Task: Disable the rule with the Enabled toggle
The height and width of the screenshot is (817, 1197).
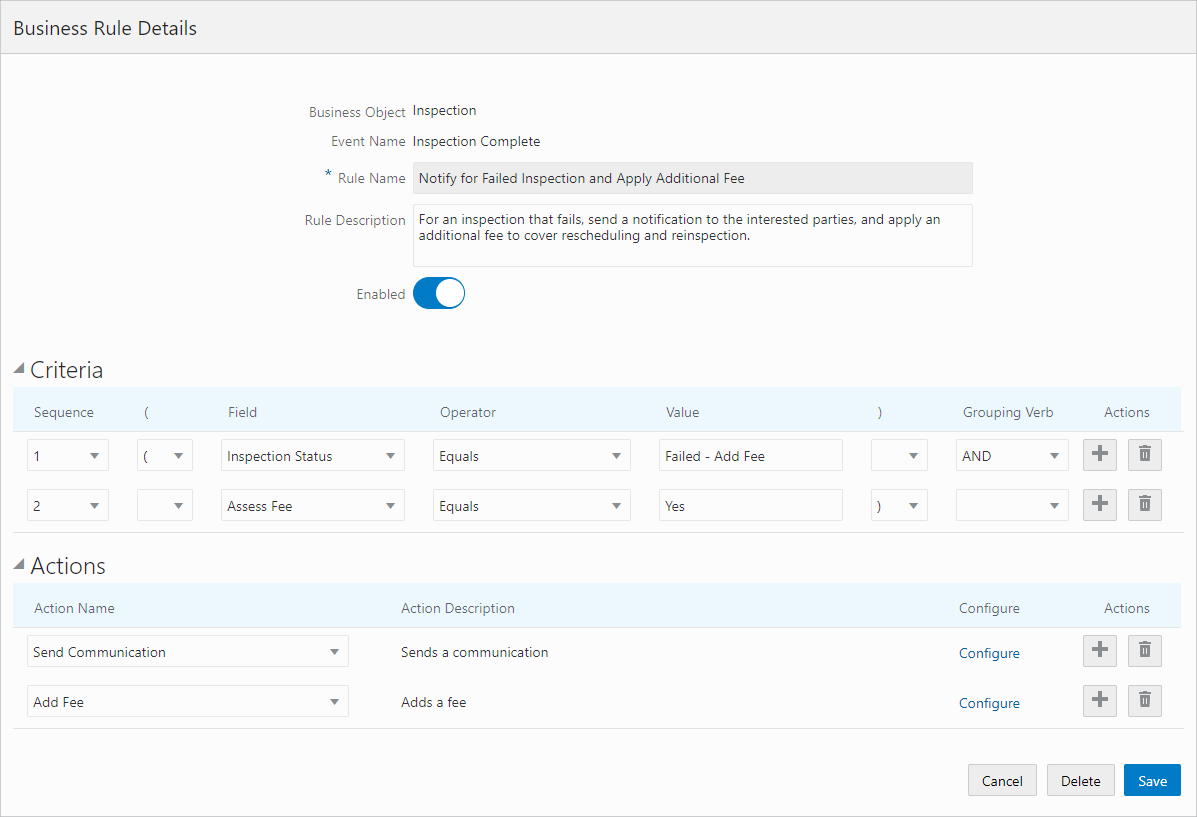Action: 438,293
